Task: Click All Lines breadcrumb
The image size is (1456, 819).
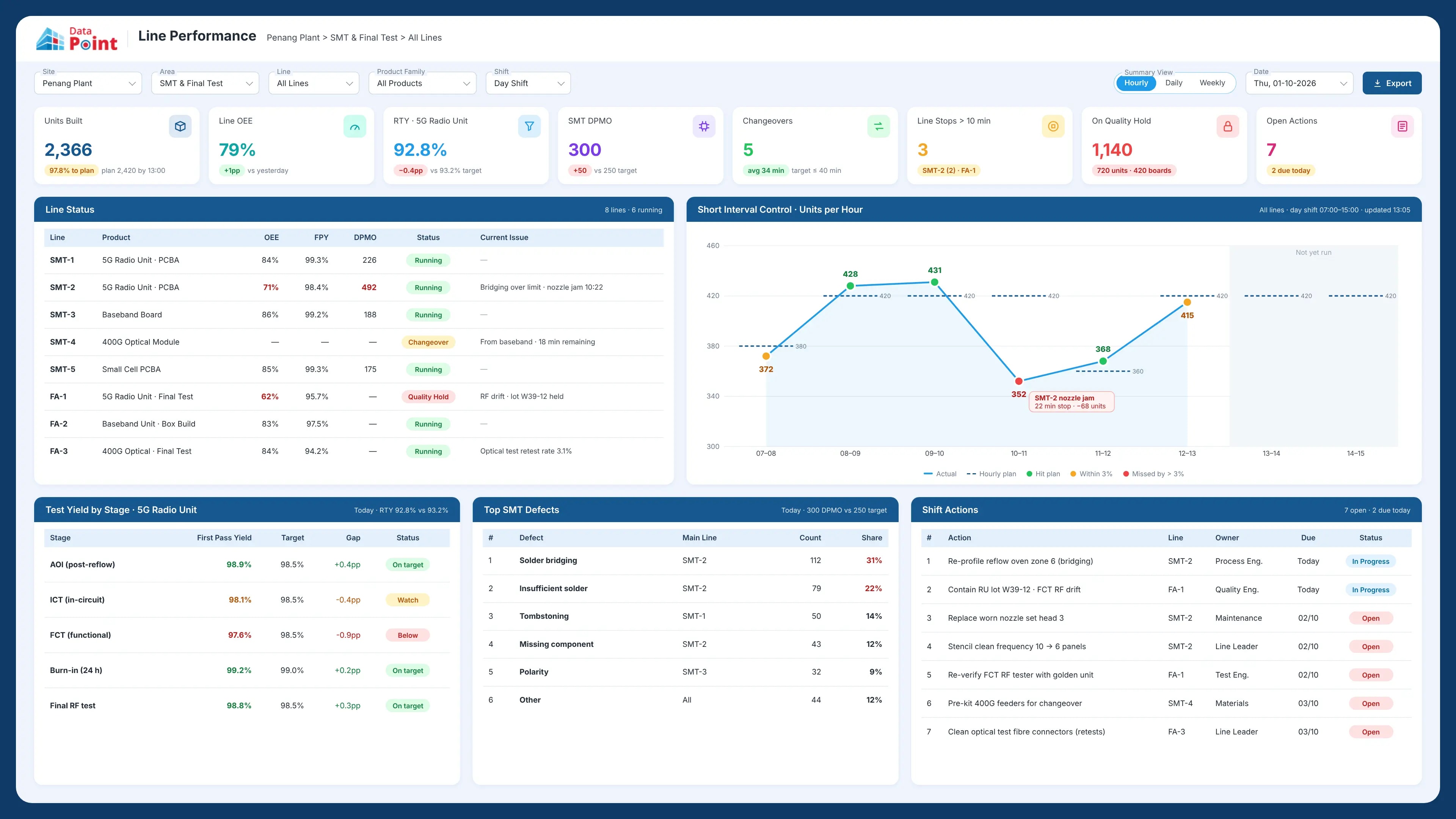Action: [425, 38]
